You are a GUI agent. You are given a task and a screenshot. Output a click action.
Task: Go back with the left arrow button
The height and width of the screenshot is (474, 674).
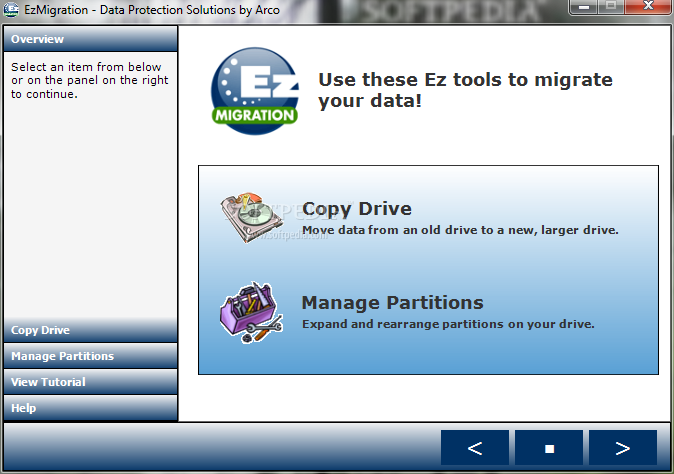(475, 448)
